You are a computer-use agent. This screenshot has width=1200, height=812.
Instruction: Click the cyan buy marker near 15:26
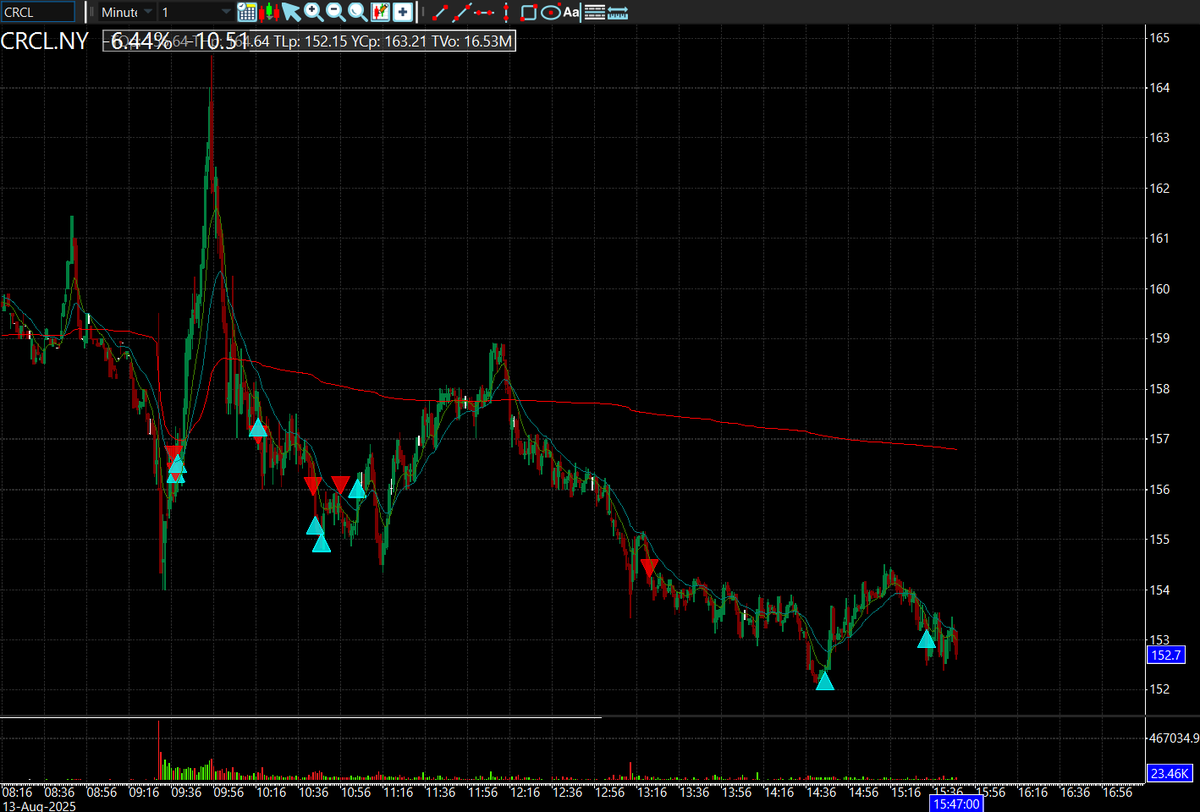(927, 639)
